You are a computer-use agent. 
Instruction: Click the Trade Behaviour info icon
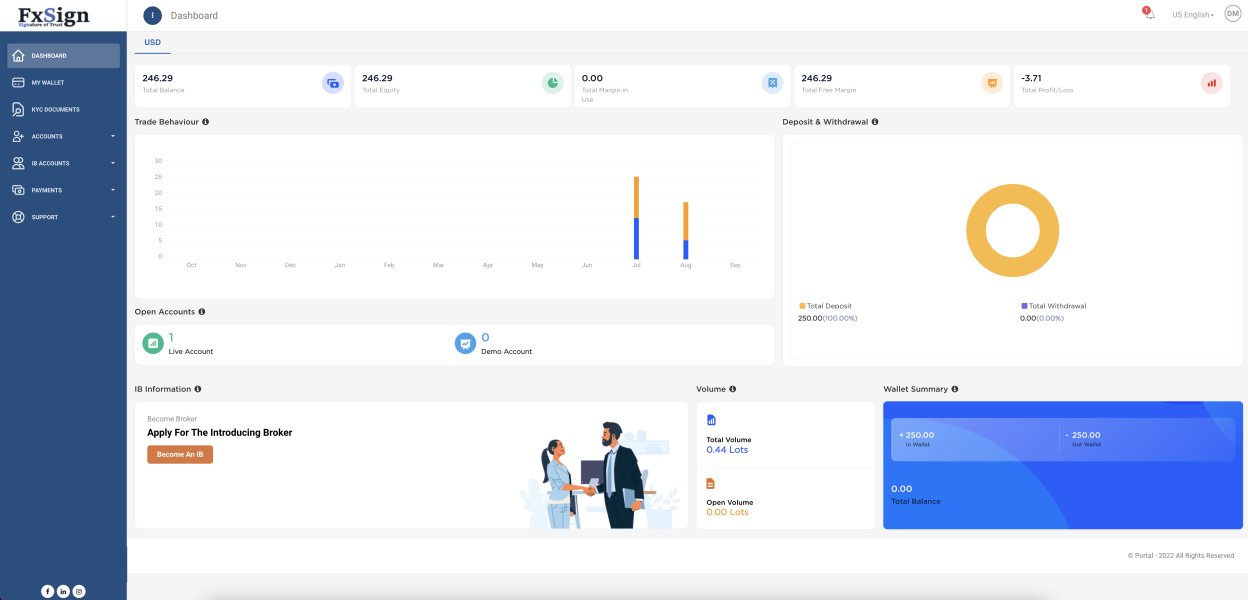[x=205, y=122]
